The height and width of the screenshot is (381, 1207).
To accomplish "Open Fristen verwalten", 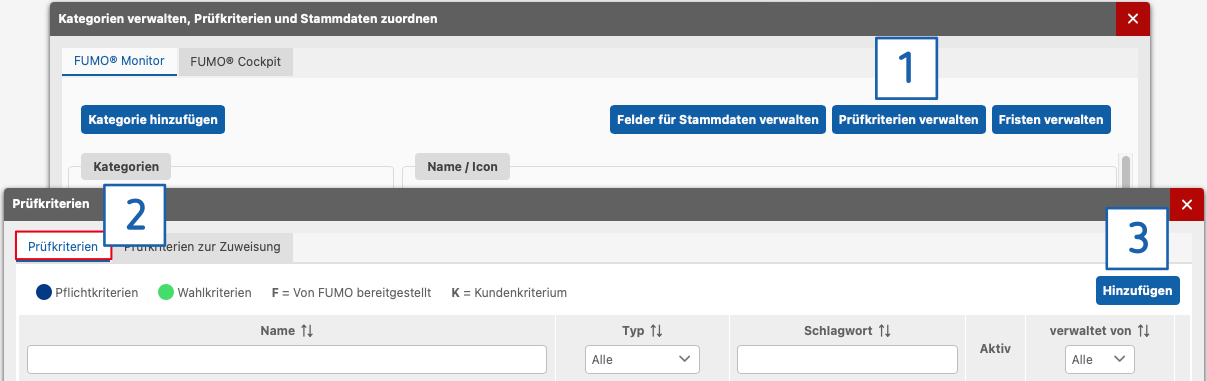I will pos(1051,119).
